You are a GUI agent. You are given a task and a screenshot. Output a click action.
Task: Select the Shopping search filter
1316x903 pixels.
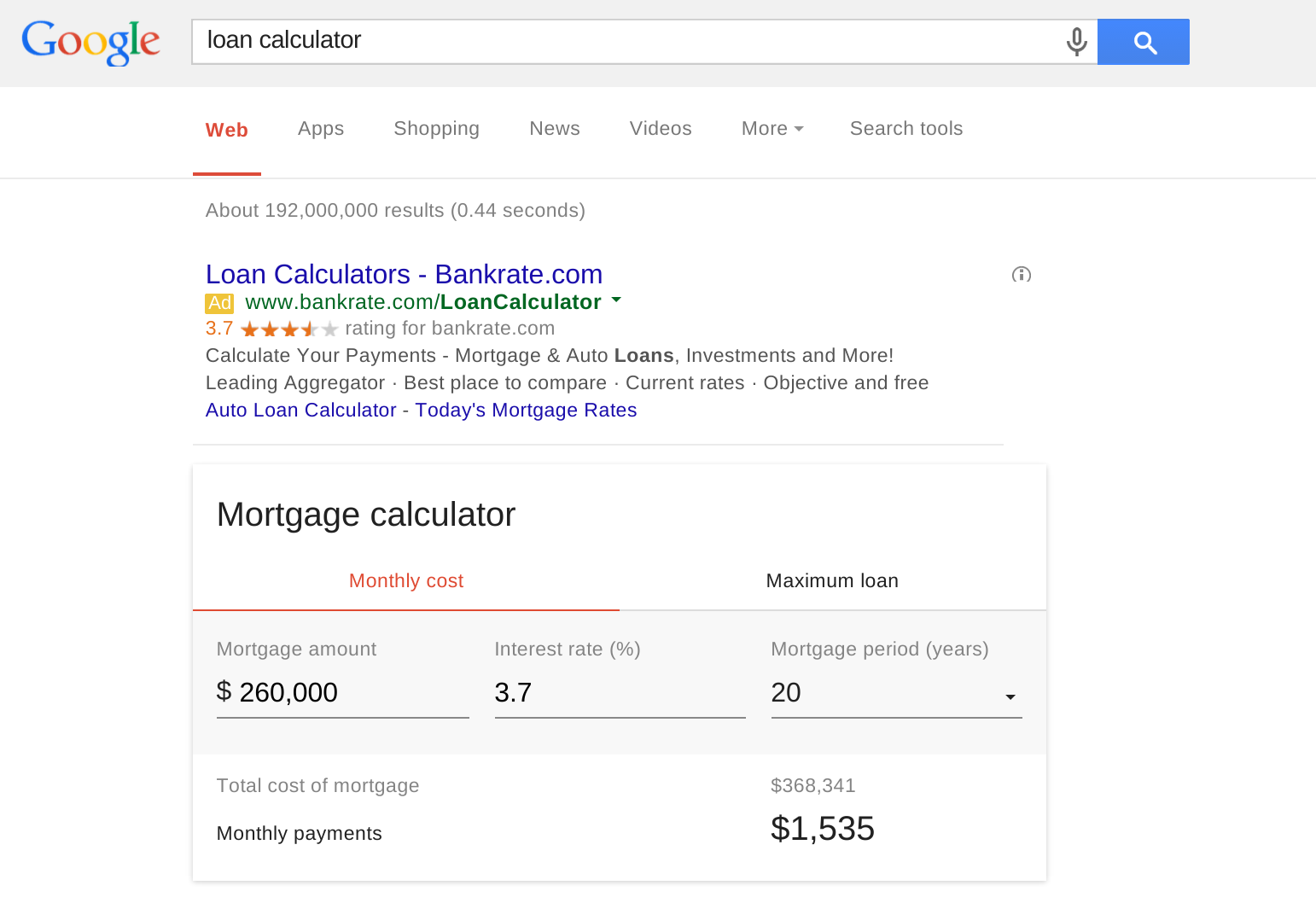tap(436, 128)
